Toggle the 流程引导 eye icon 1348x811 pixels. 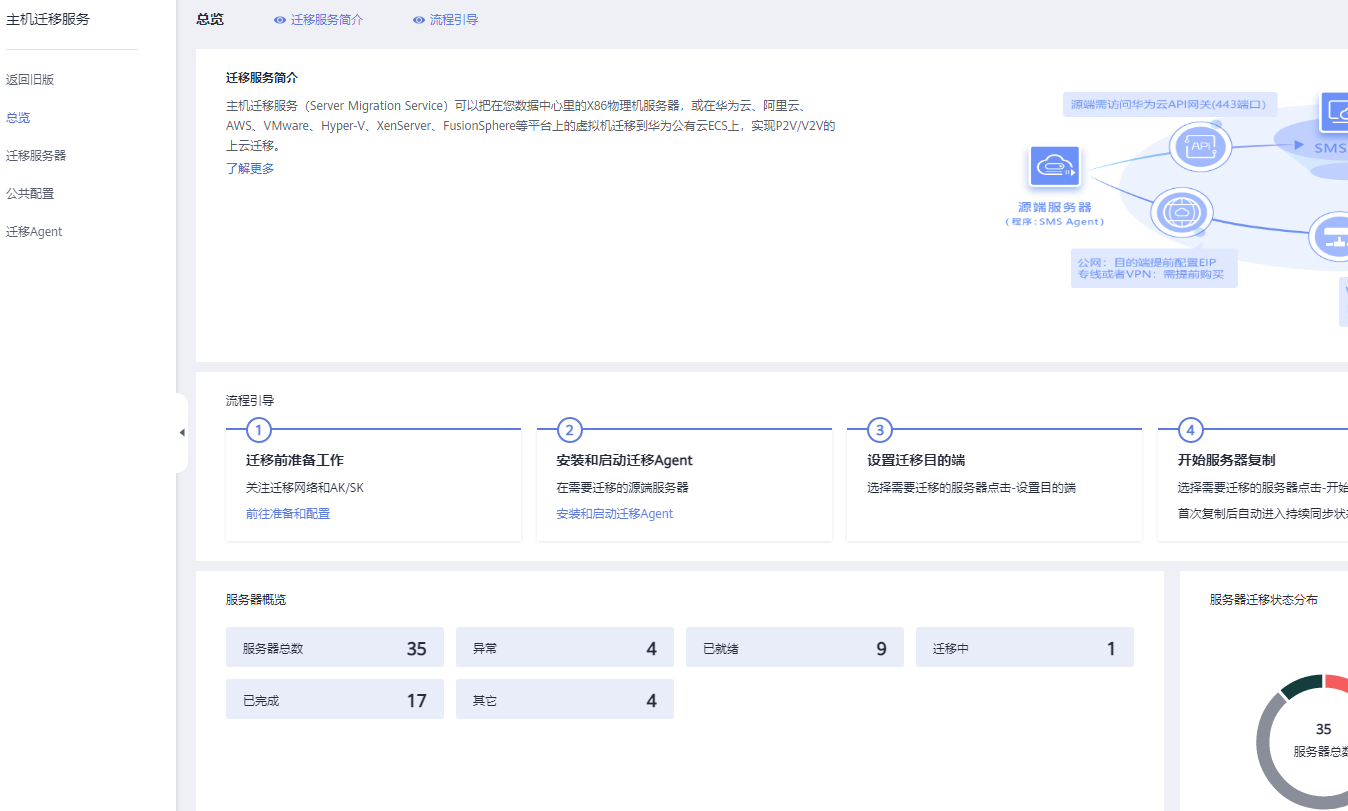[x=419, y=20]
